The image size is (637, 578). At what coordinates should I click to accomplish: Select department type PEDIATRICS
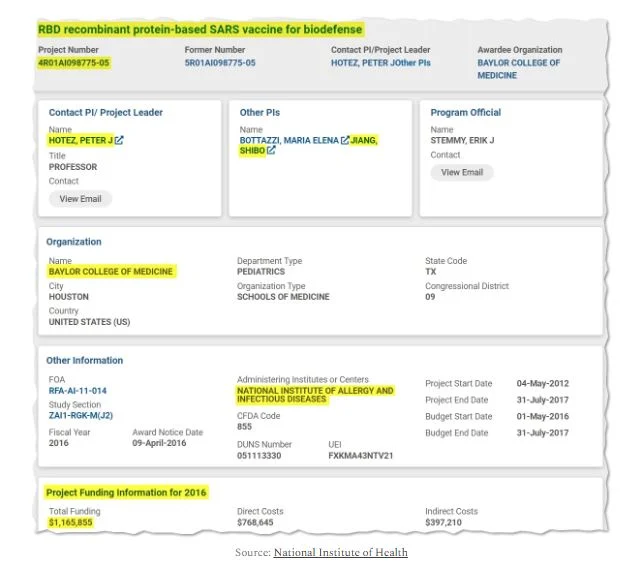pos(261,272)
